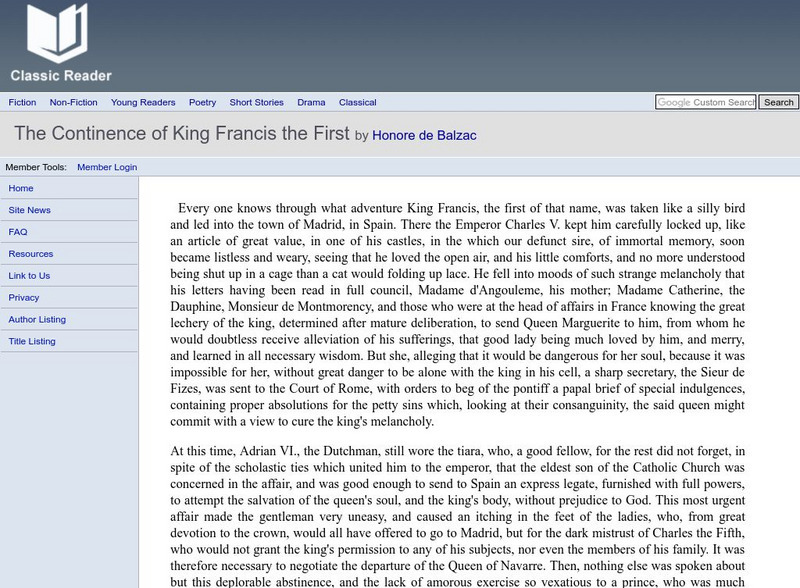This screenshot has width=800, height=588.
Task: Click the 'Member Tools:' label
Action: (36, 167)
